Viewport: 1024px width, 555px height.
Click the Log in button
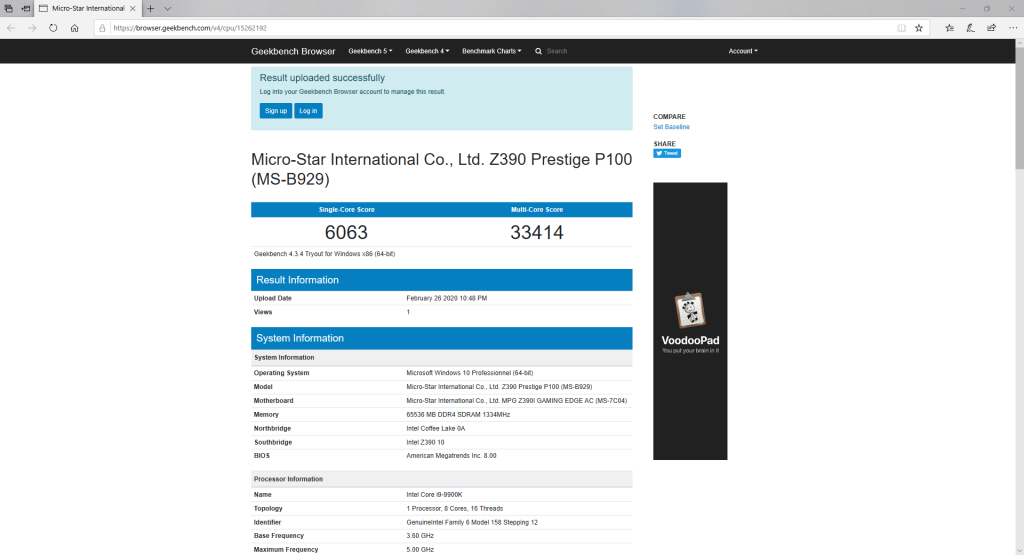click(x=308, y=111)
